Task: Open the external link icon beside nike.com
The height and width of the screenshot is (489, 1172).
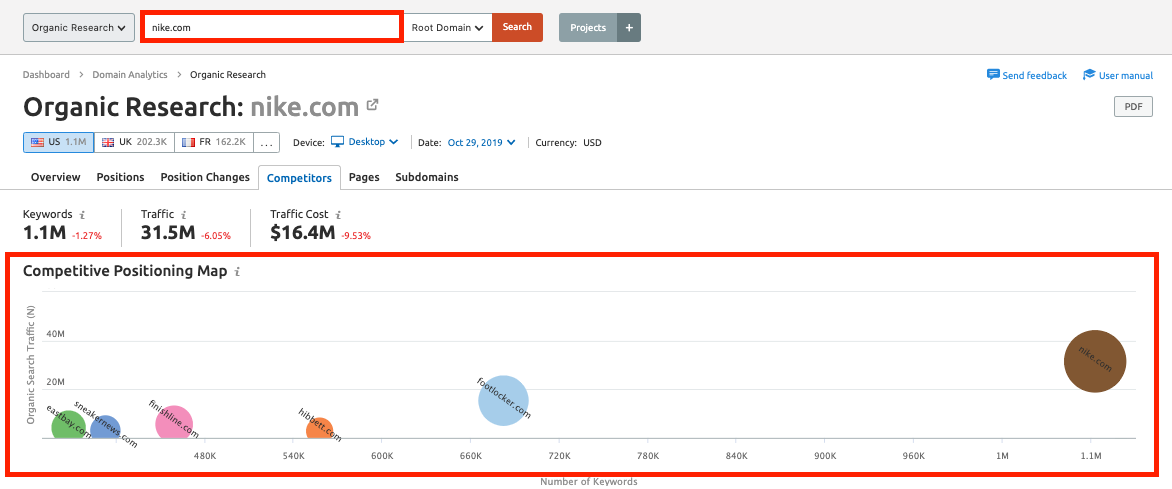Action: coord(372,106)
